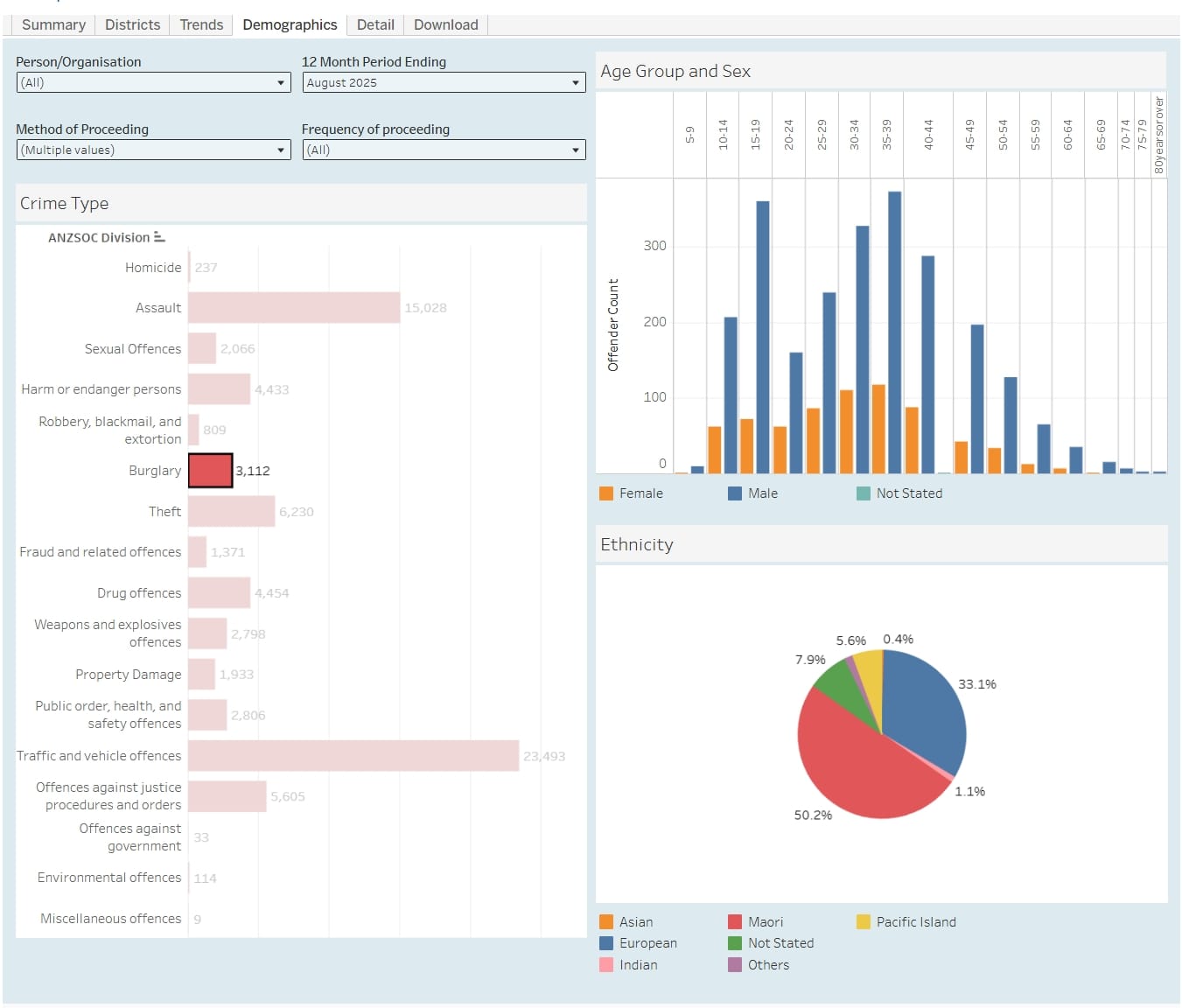Click the Maori legend color swatch
1182x1008 pixels.
pyautogui.click(x=735, y=922)
